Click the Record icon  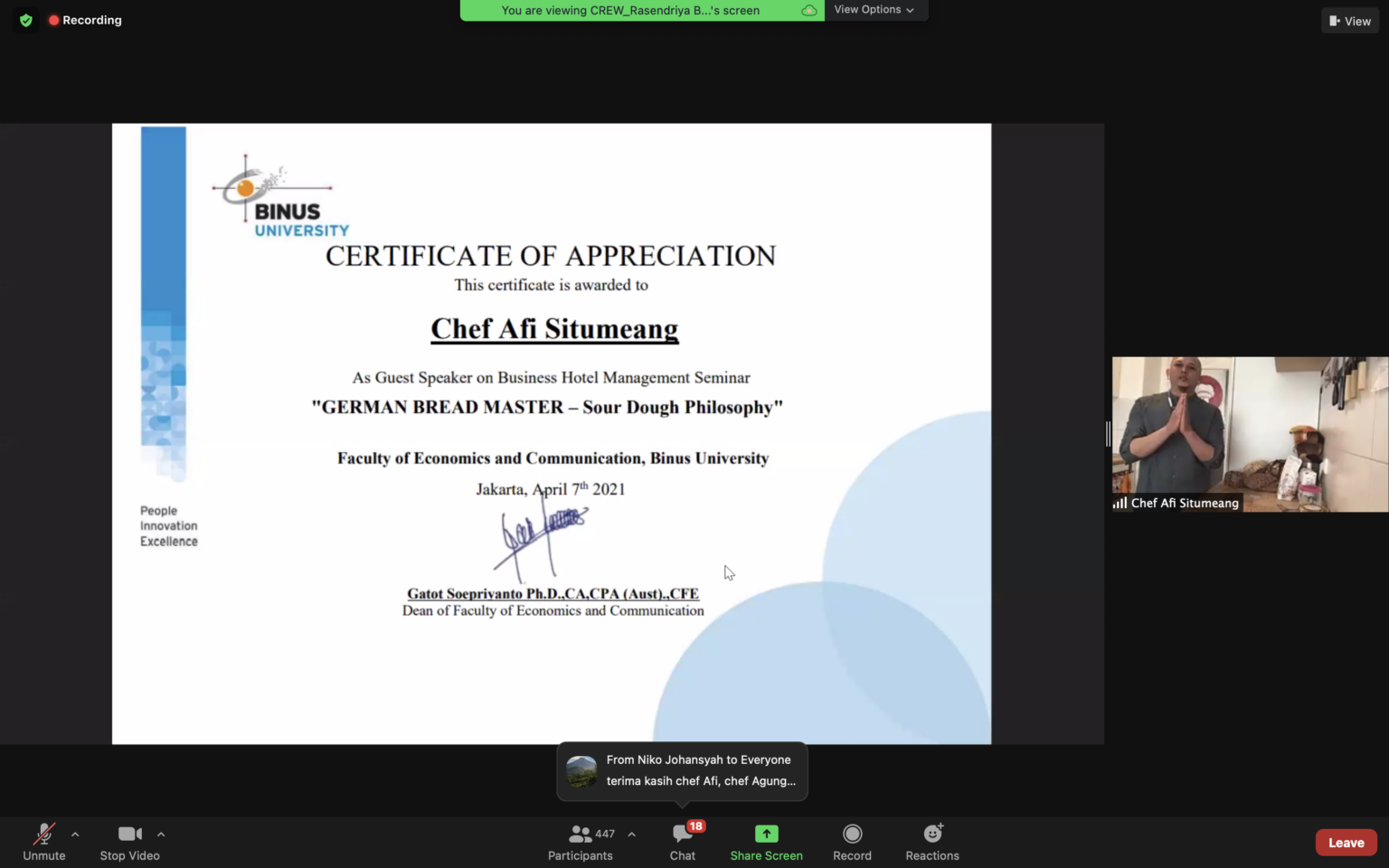click(x=852, y=834)
